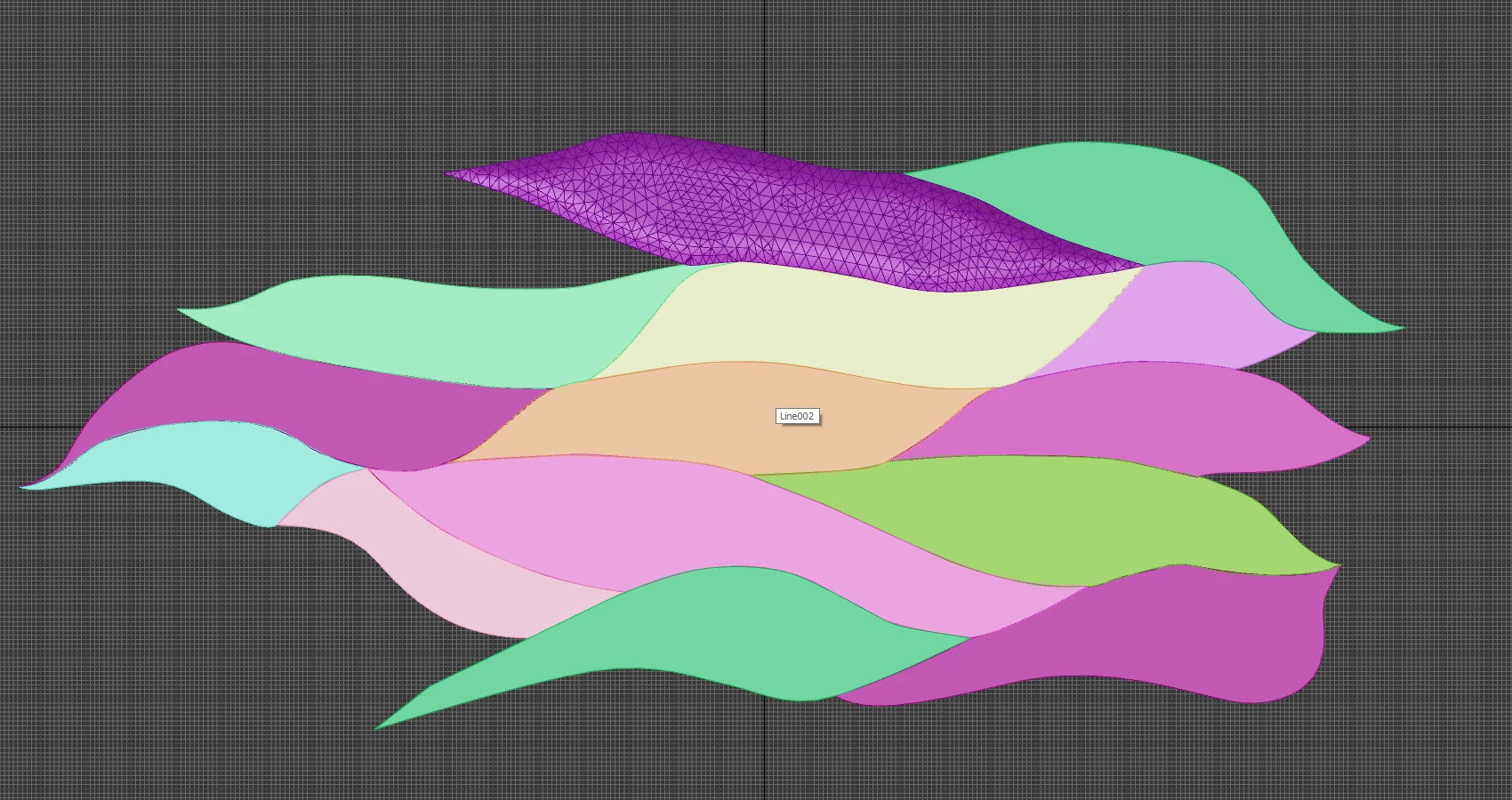Click the Line002 tooltip label
Viewport: 1512px width, 800px height.
tap(797, 416)
